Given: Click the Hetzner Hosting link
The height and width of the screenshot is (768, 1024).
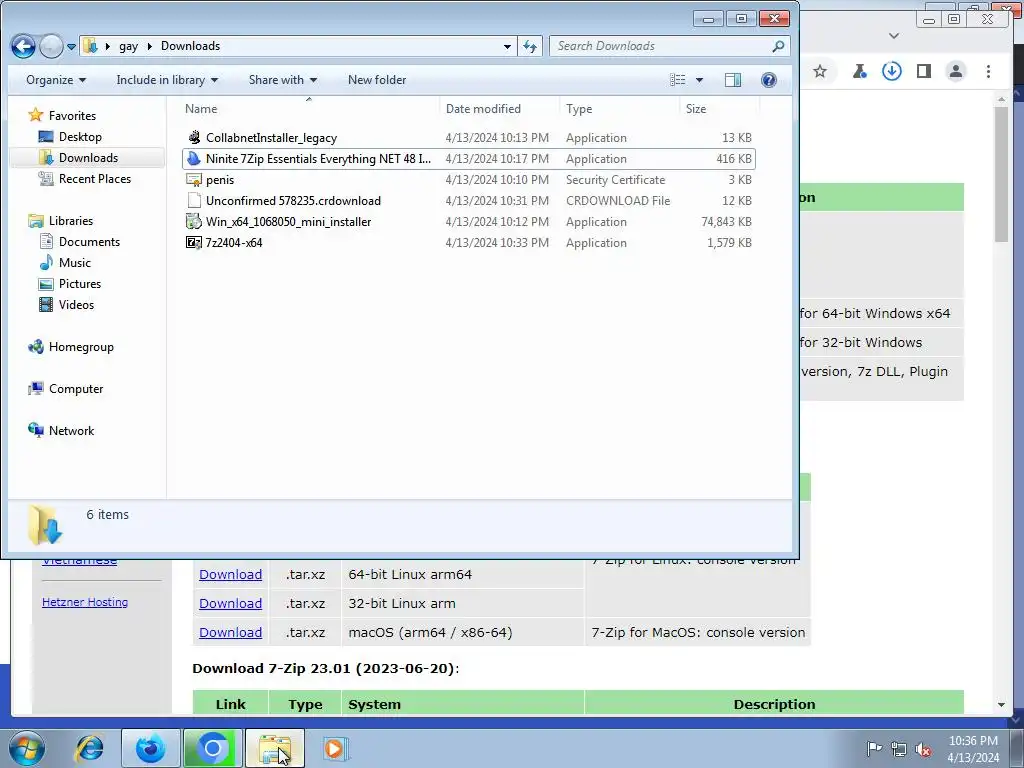Looking at the screenshot, I should pyautogui.click(x=85, y=602).
